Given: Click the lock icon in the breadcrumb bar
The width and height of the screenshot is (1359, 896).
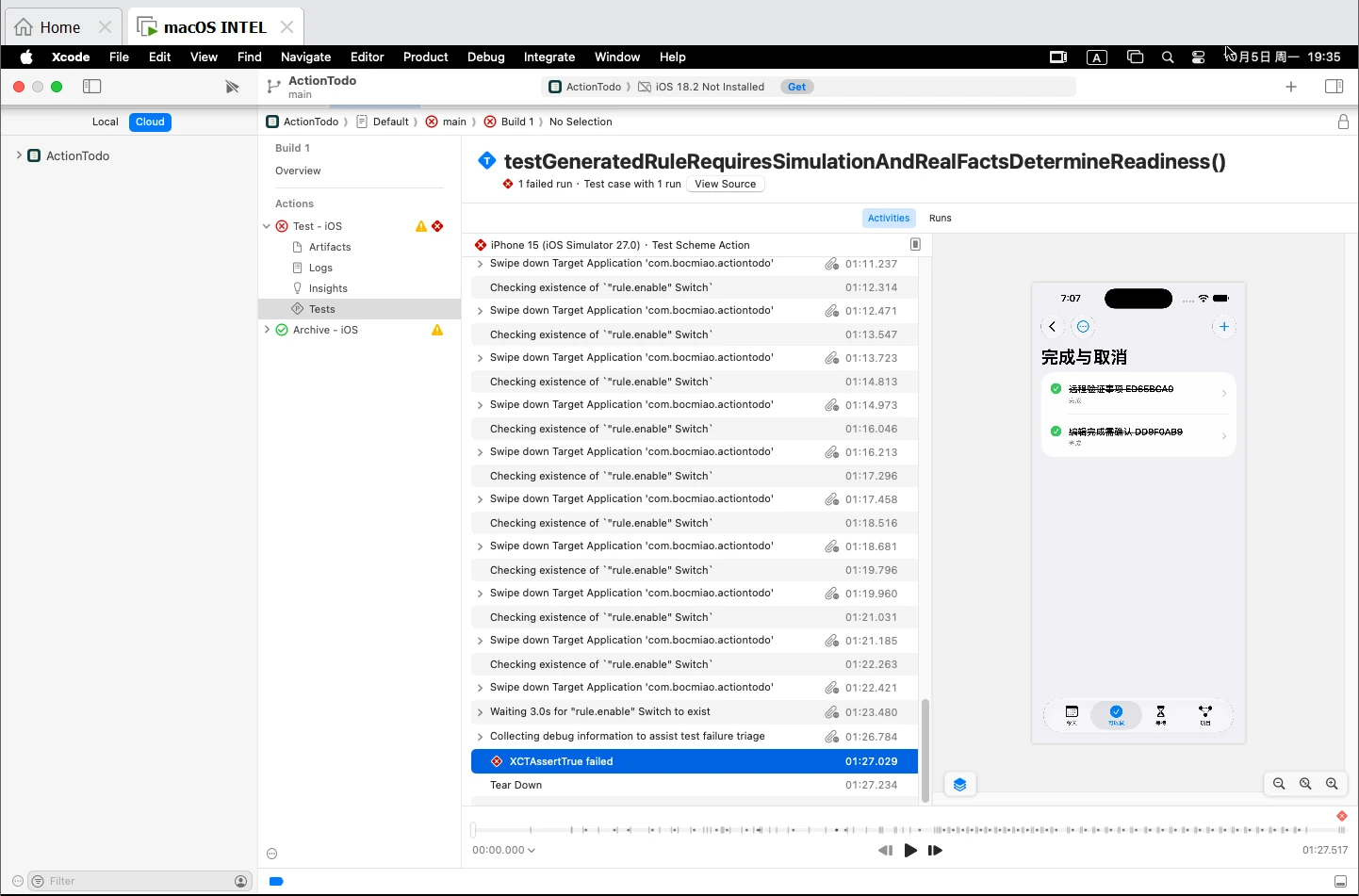Looking at the screenshot, I should point(1343,122).
